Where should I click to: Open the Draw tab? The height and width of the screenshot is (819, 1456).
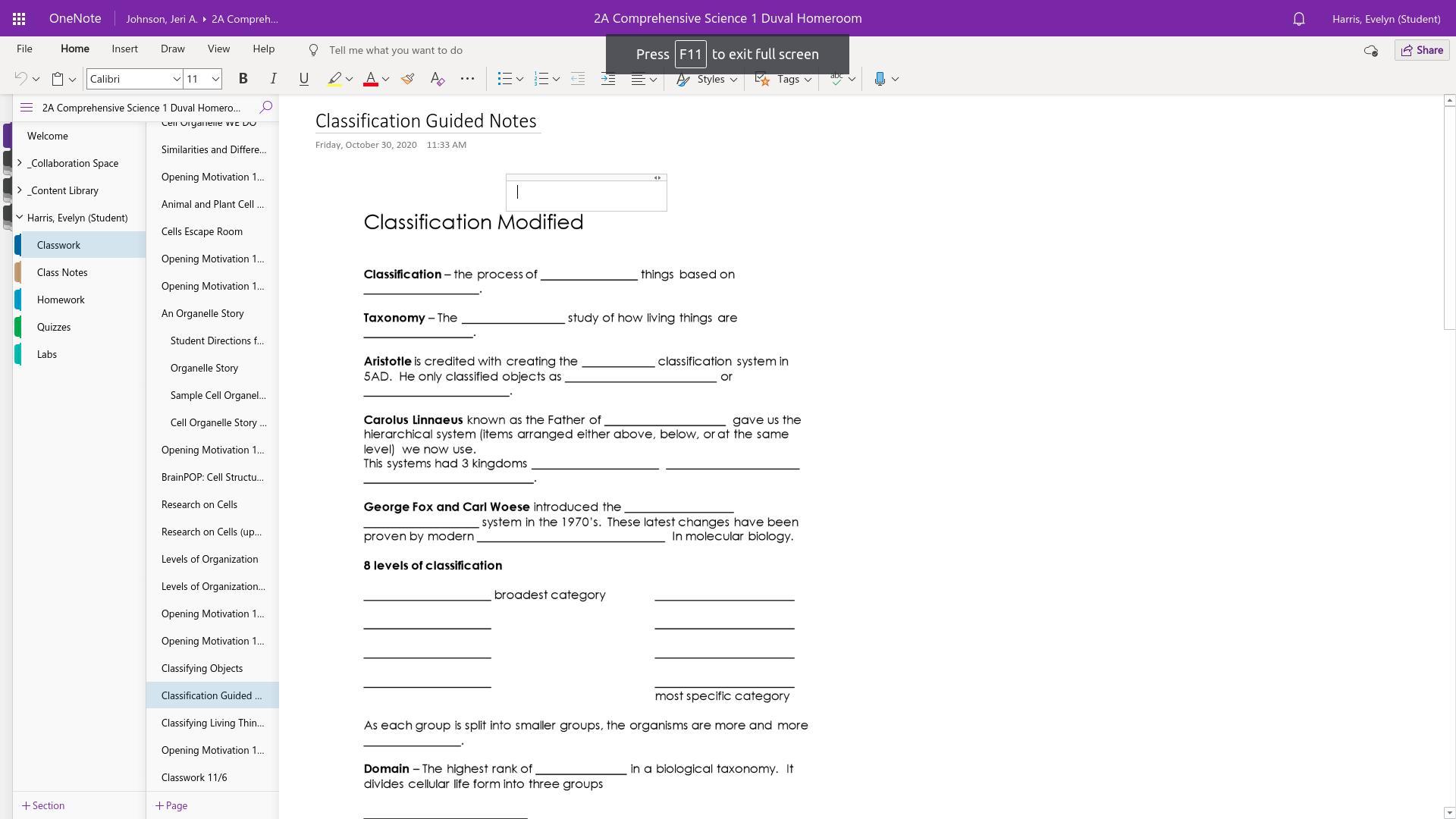click(x=172, y=49)
